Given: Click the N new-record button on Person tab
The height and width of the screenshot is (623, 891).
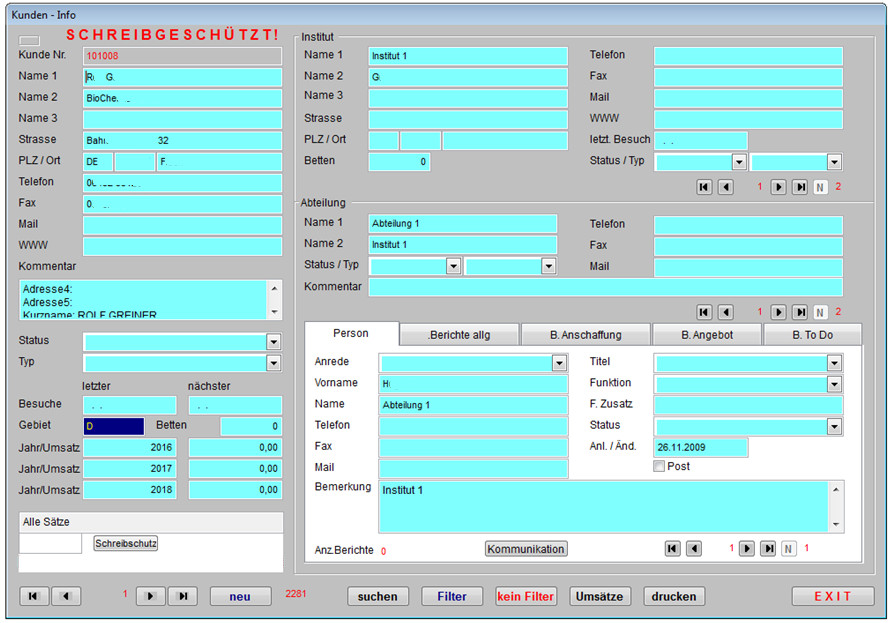Looking at the screenshot, I should tap(788, 549).
